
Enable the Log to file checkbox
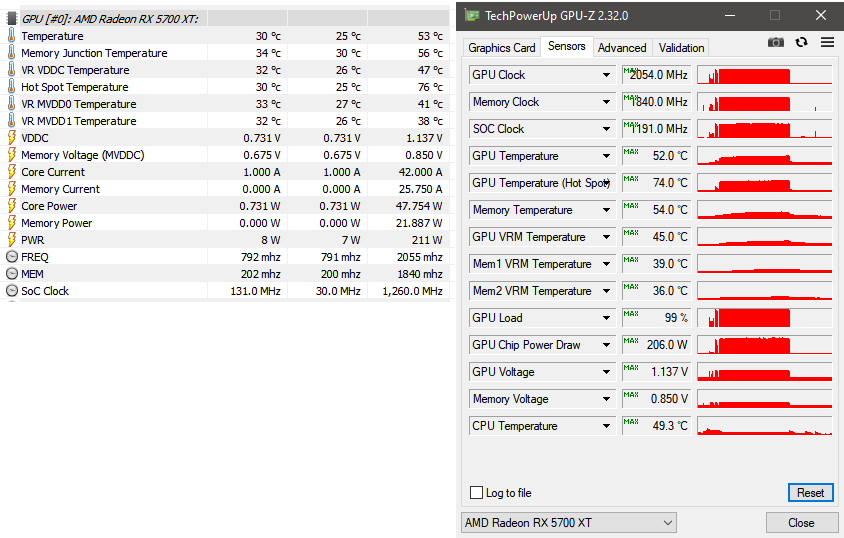[x=477, y=493]
